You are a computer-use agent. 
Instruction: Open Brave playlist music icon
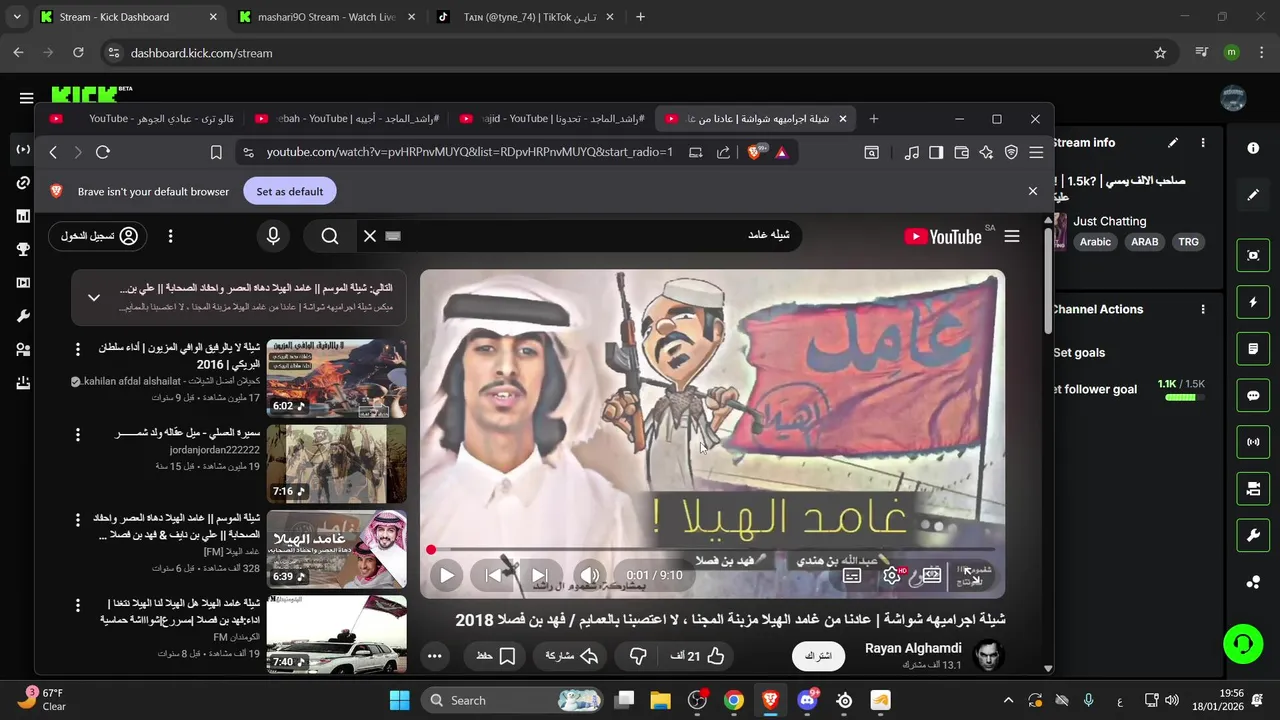coord(911,152)
